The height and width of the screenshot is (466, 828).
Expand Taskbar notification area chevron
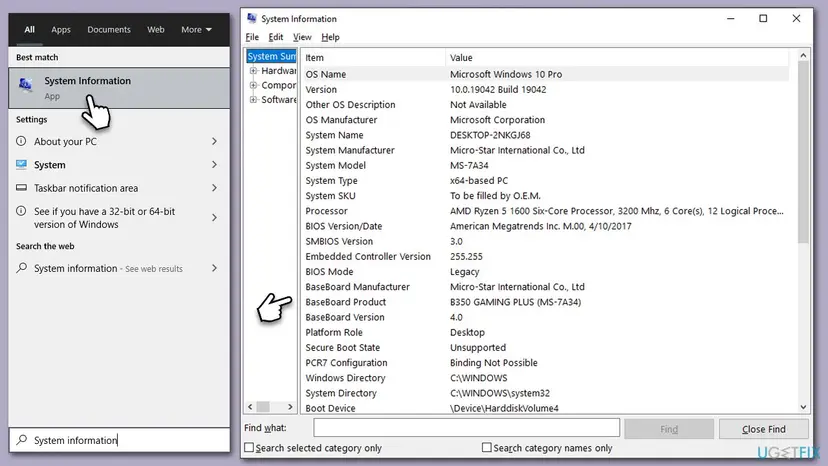click(214, 188)
